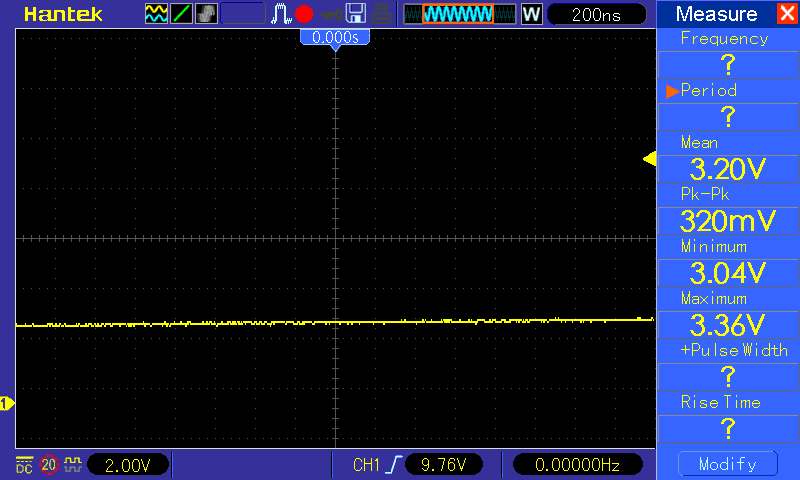Select the Rise Time measurement label
This screenshot has width=800, height=480.
pos(720,402)
